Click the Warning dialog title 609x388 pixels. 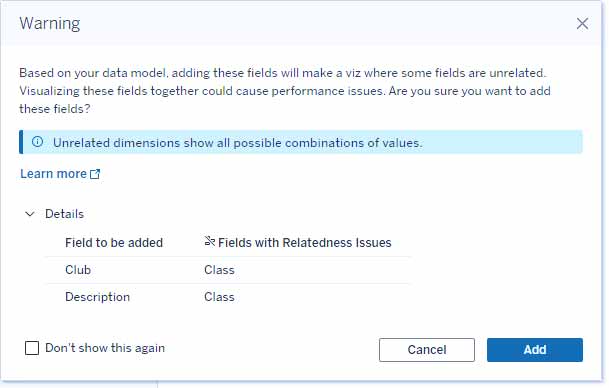click(50, 23)
